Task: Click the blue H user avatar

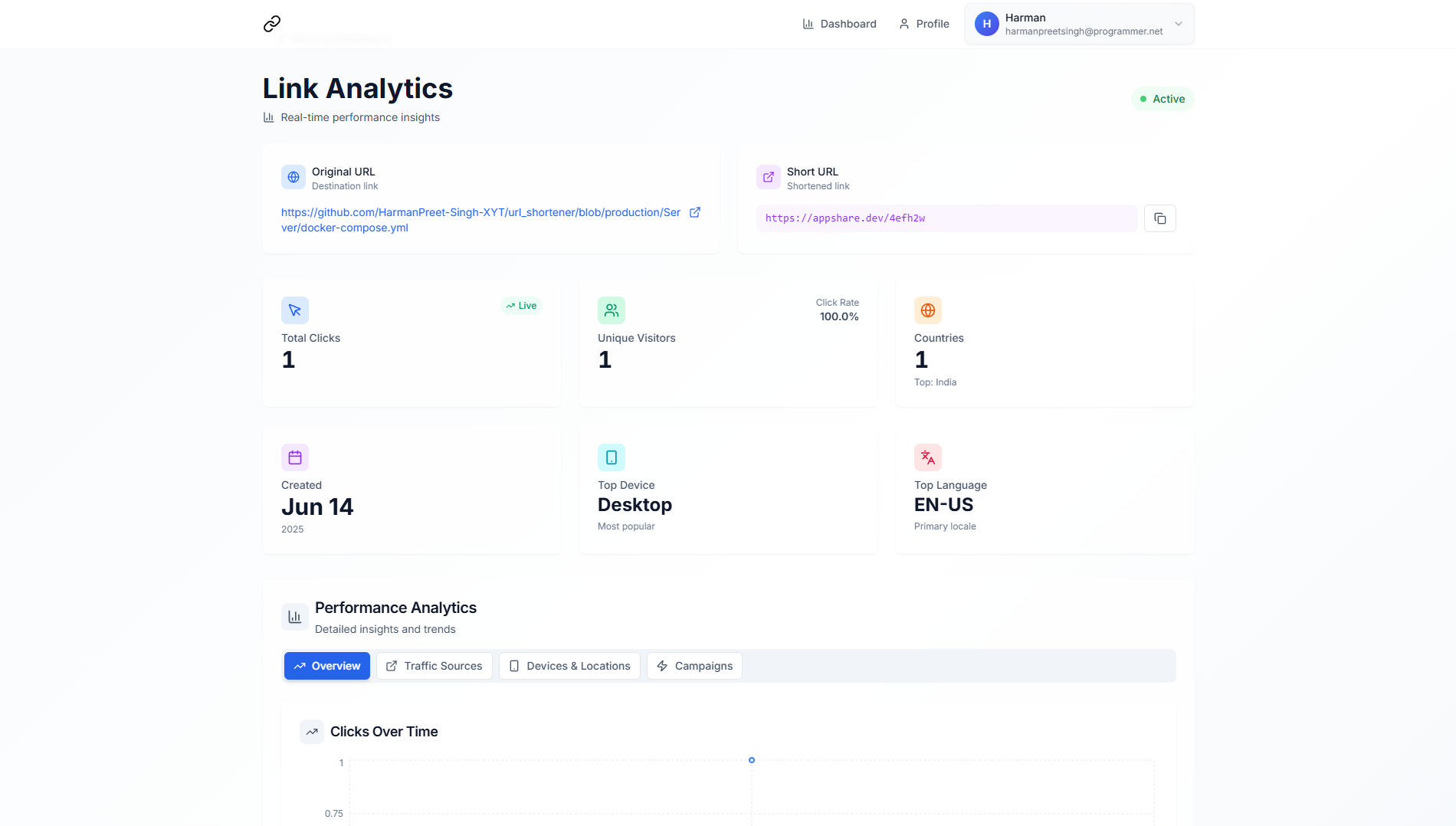Action: pos(987,24)
